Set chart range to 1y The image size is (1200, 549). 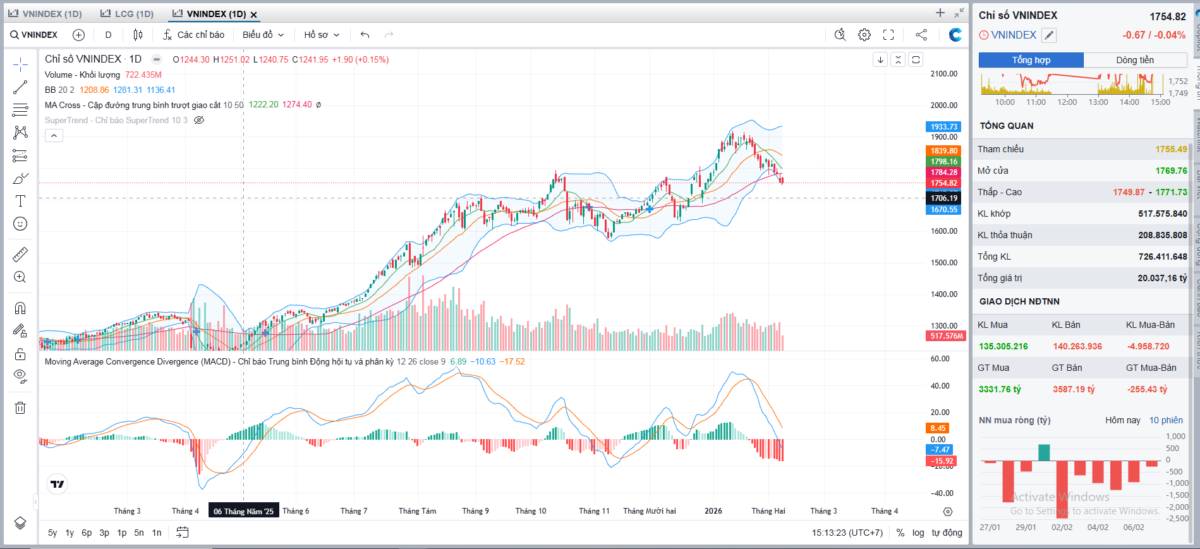(70, 533)
